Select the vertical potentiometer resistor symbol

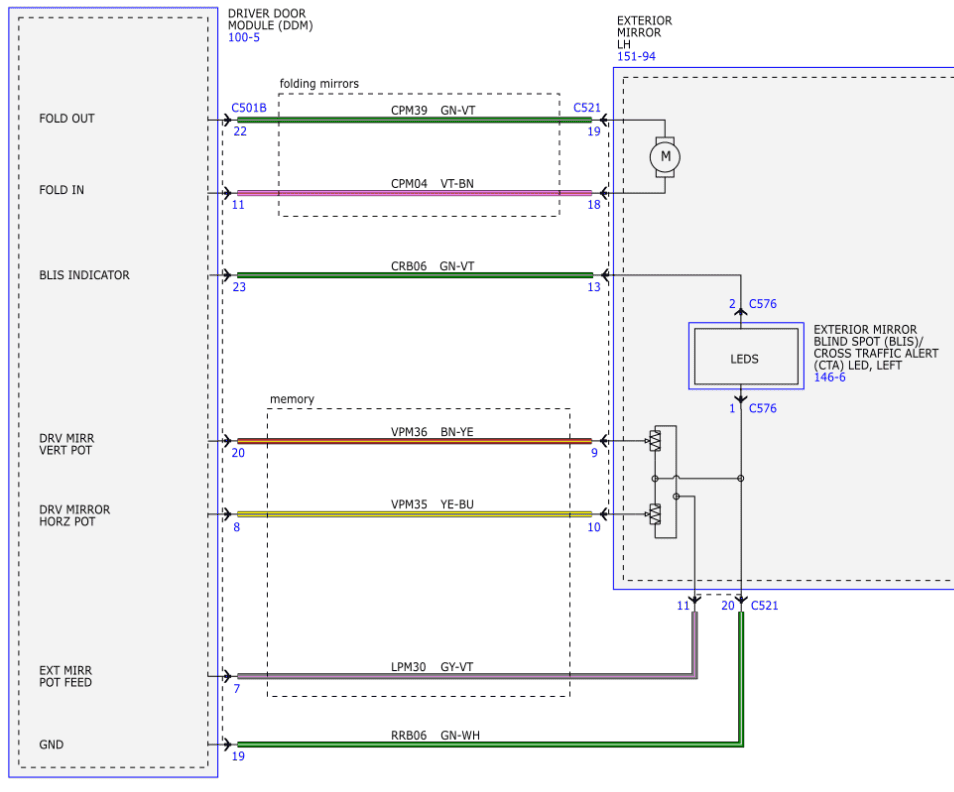click(655, 440)
